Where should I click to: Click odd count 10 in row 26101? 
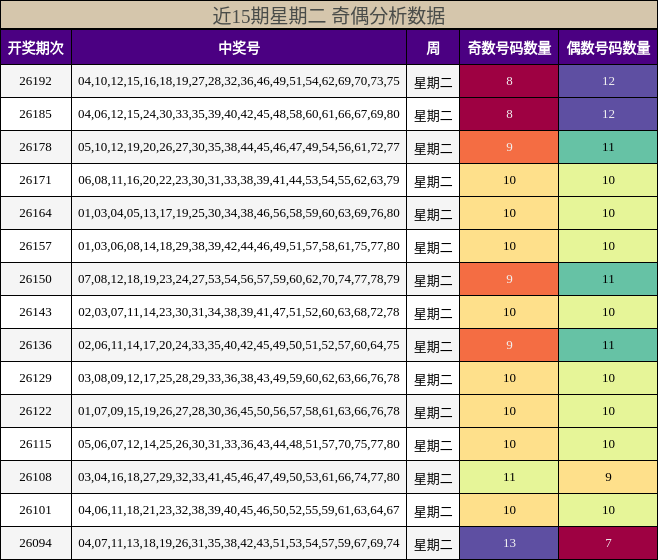(509, 510)
